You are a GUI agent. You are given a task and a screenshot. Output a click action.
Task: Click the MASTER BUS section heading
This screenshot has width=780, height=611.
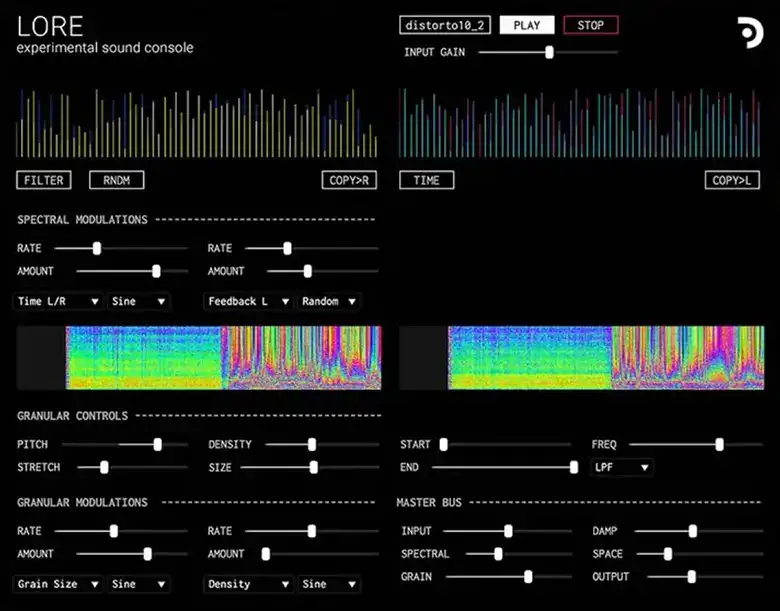coord(429,503)
